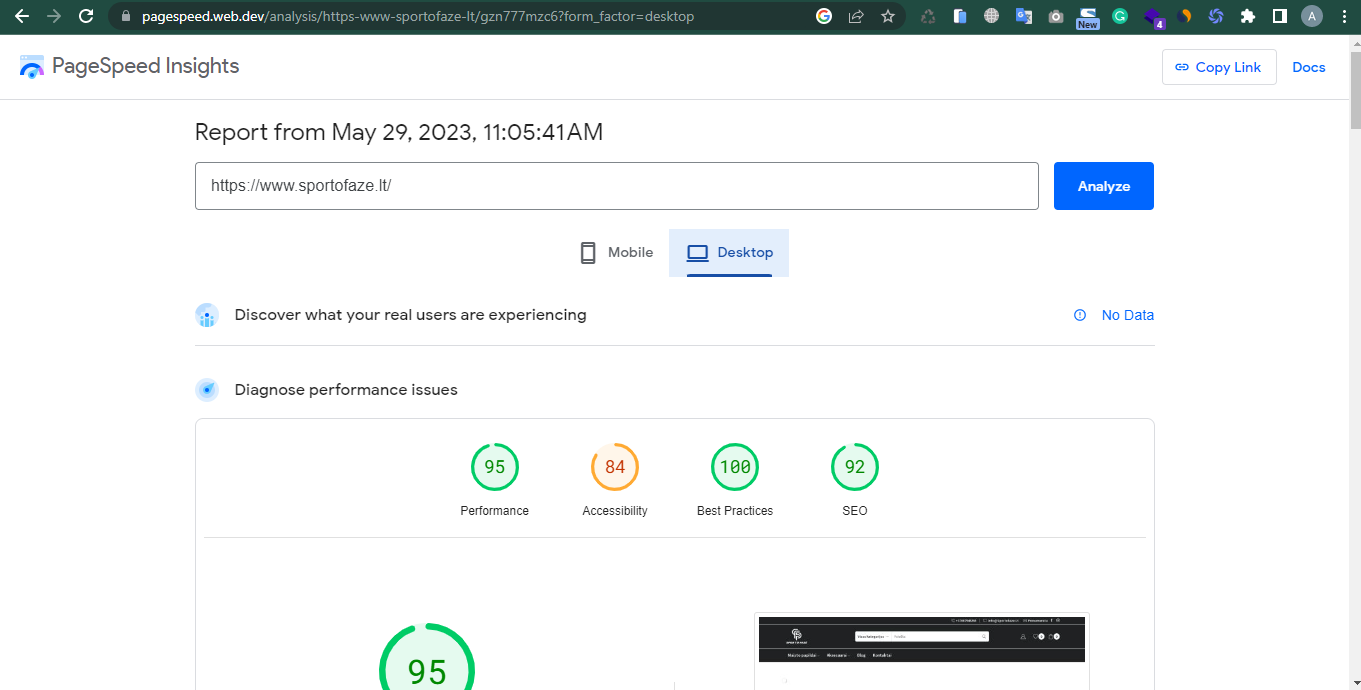The height and width of the screenshot is (690, 1361).
Task: Click the PageSpeed Insights title text
Action: [146, 66]
